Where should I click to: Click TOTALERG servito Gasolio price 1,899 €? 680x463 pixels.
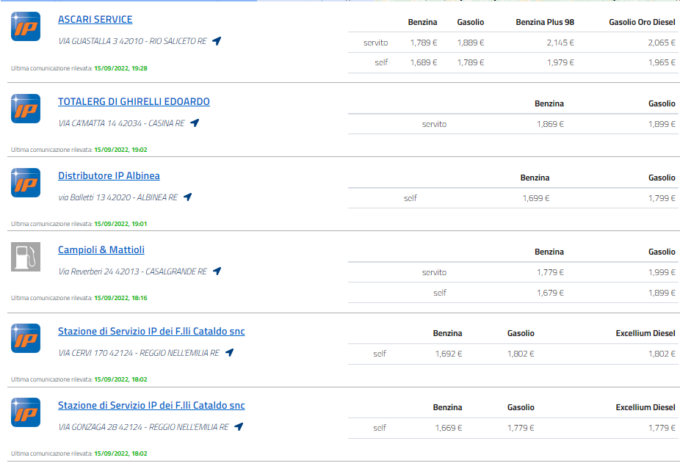[x=662, y=124]
